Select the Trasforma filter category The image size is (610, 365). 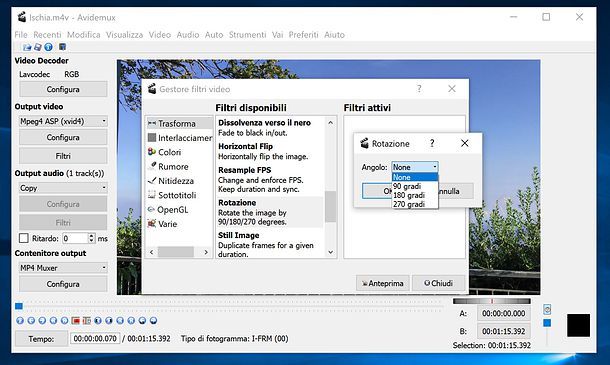pos(179,123)
